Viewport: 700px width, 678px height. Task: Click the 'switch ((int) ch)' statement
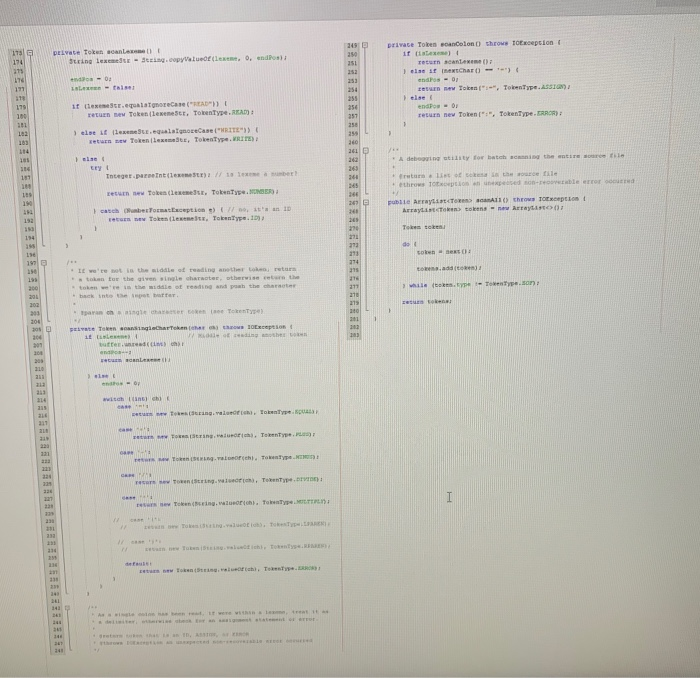pos(132,399)
